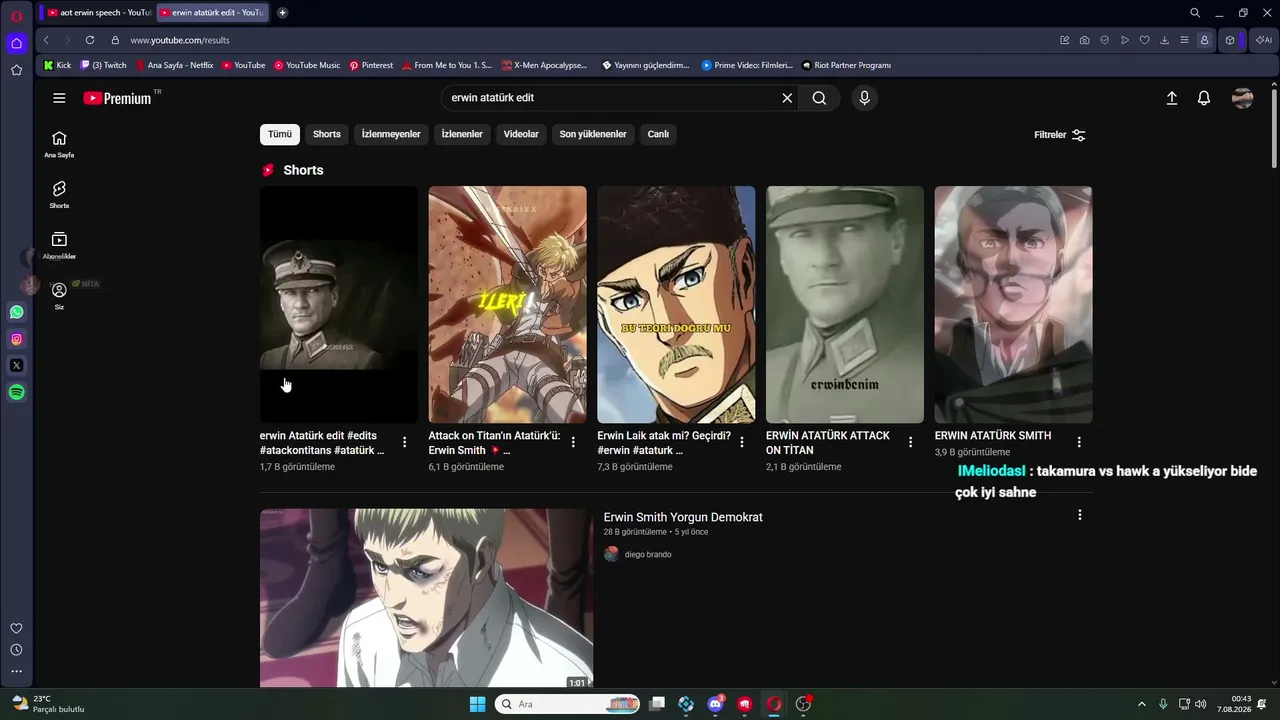Viewport: 1280px width, 720px height.
Task: Open the Opera AI assistant button
Action: coord(1265,40)
